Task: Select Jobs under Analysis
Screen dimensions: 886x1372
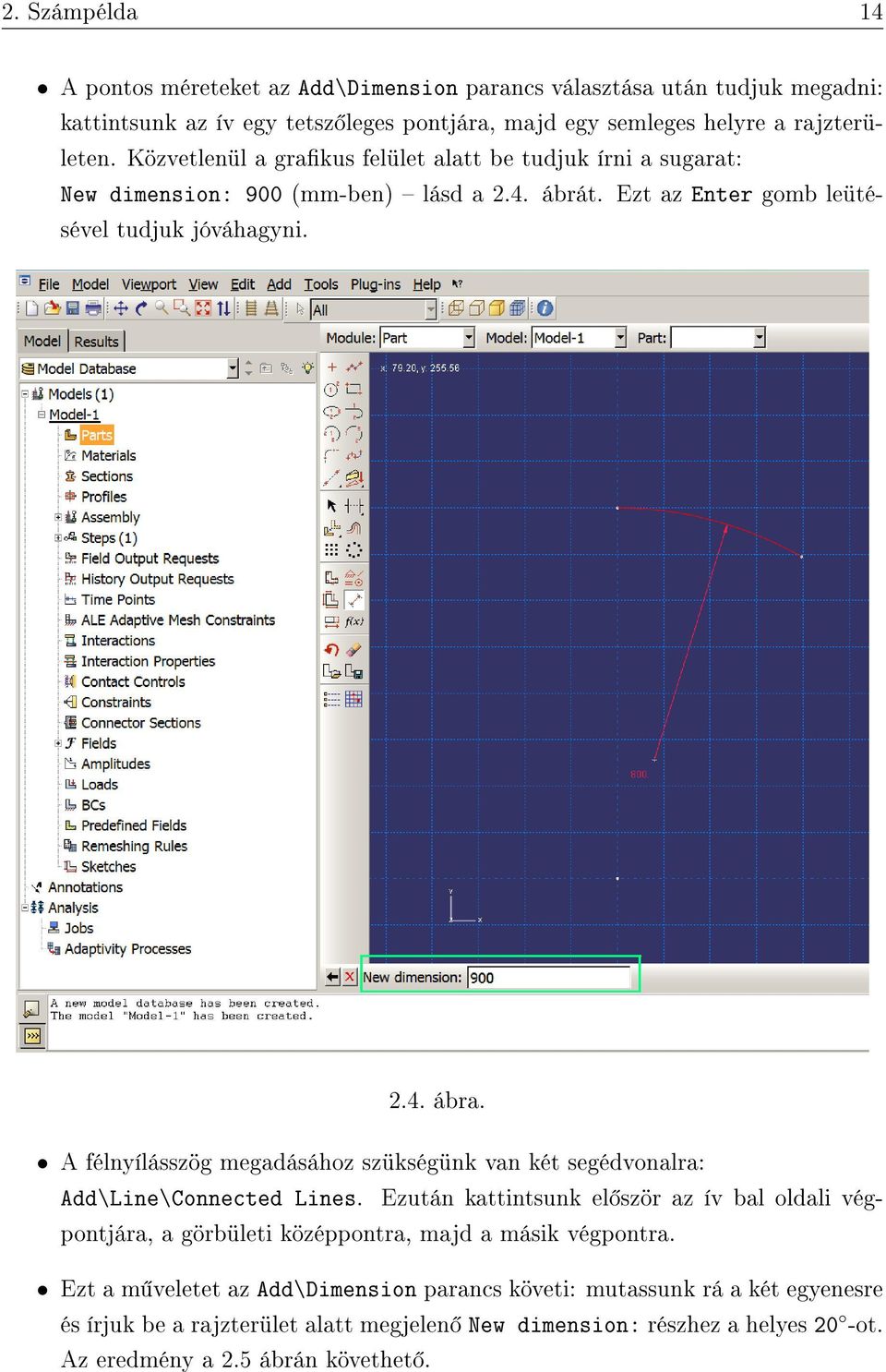Action: click(x=78, y=928)
